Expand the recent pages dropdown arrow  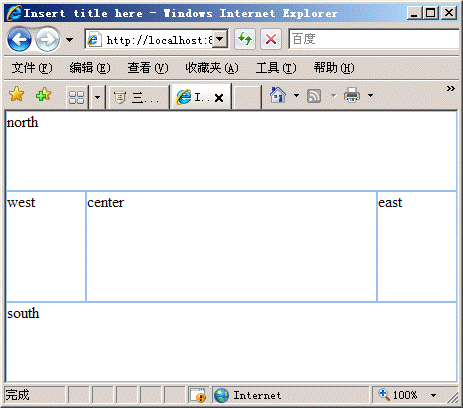(69, 40)
